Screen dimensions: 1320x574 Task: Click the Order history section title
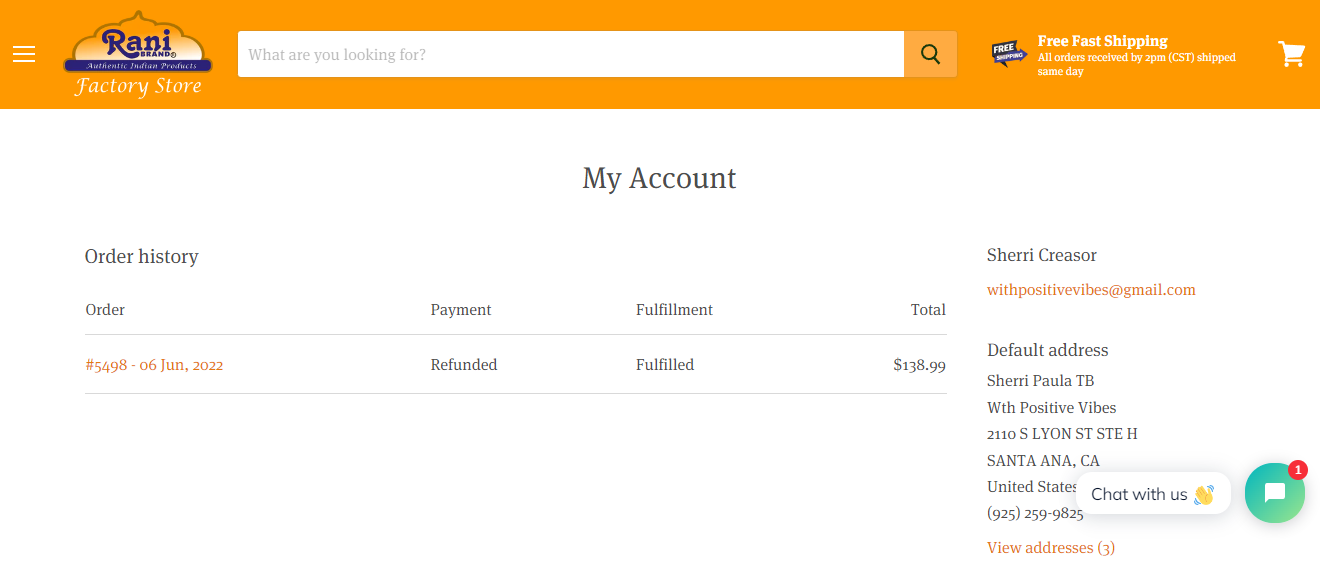tap(142, 257)
